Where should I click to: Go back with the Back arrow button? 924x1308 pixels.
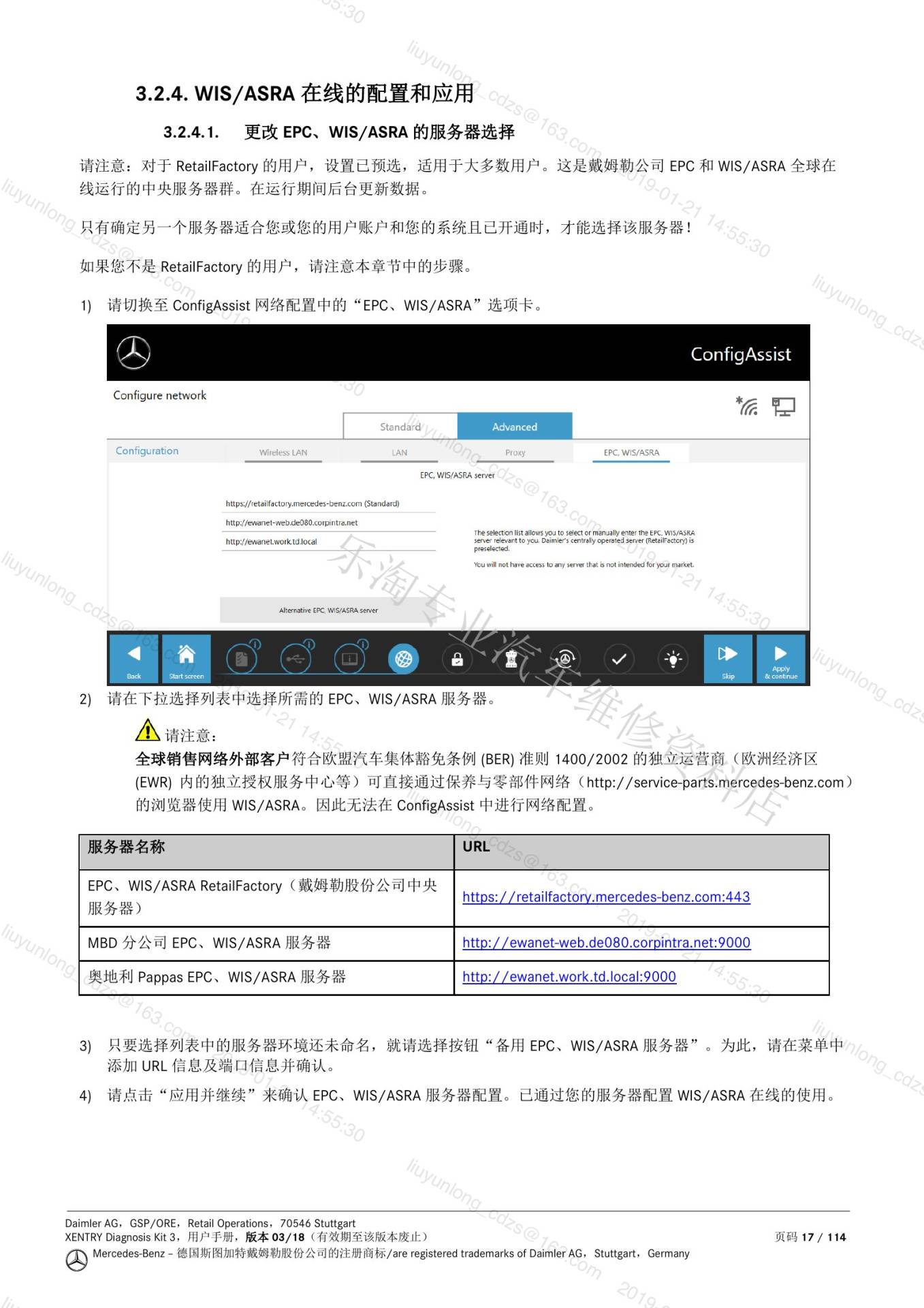point(134,659)
